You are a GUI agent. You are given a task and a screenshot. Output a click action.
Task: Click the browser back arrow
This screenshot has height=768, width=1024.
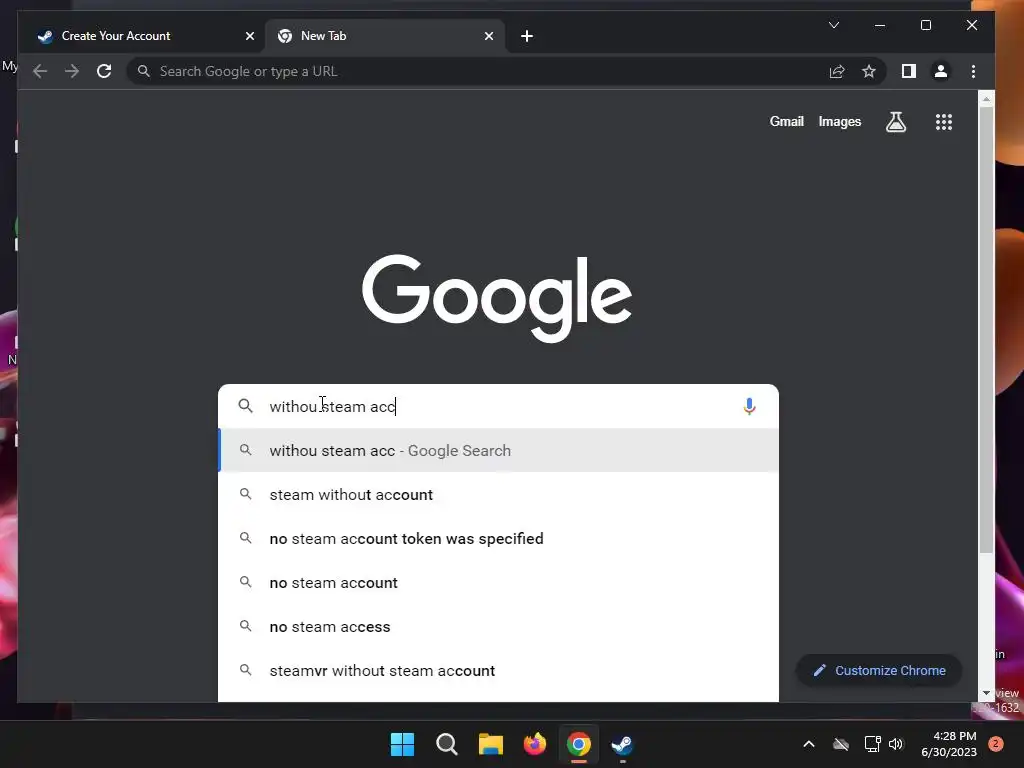click(x=40, y=71)
